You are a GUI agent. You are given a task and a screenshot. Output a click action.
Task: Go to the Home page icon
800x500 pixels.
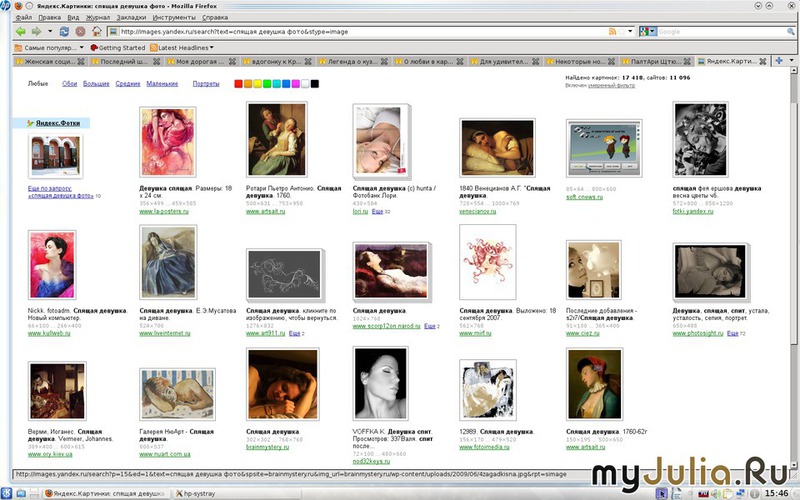pos(96,32)
